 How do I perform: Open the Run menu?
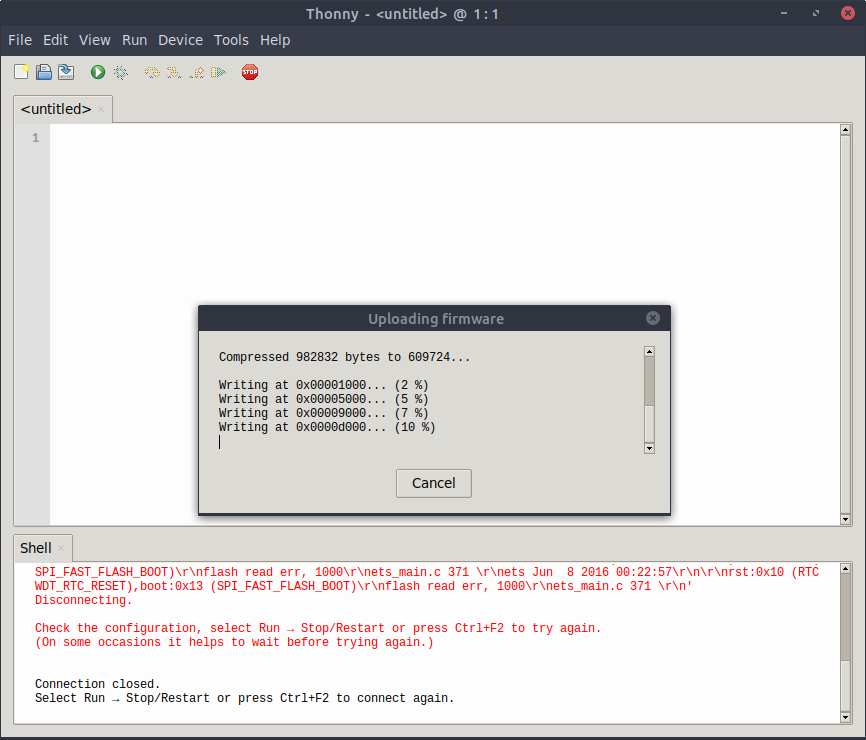(x=134, y=40)
